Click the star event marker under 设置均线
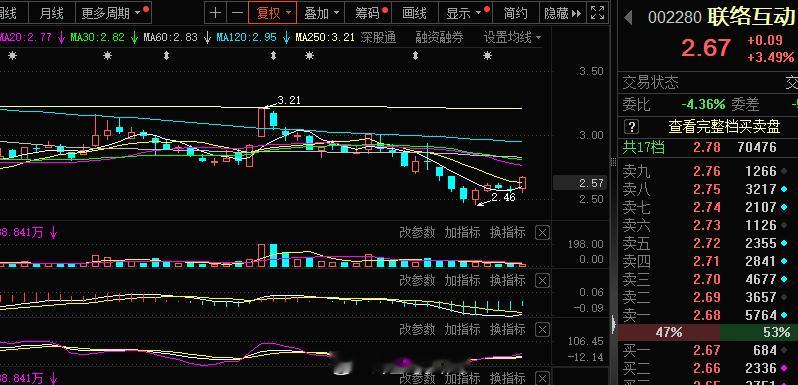The image size is (798, 385). point(488,56)
